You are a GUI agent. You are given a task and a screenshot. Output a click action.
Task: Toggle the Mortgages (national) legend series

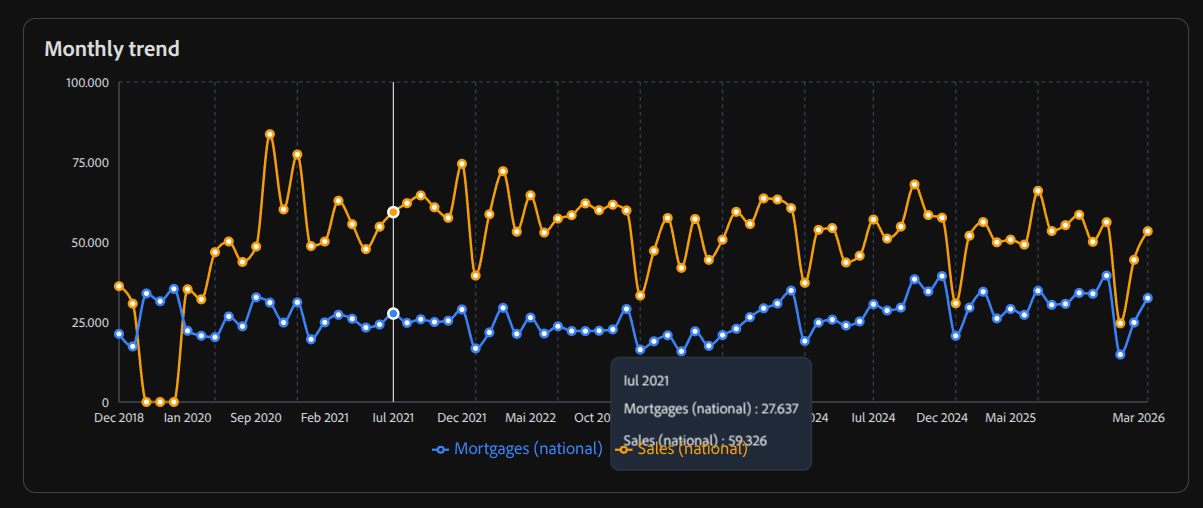click(x=517, y=449)
